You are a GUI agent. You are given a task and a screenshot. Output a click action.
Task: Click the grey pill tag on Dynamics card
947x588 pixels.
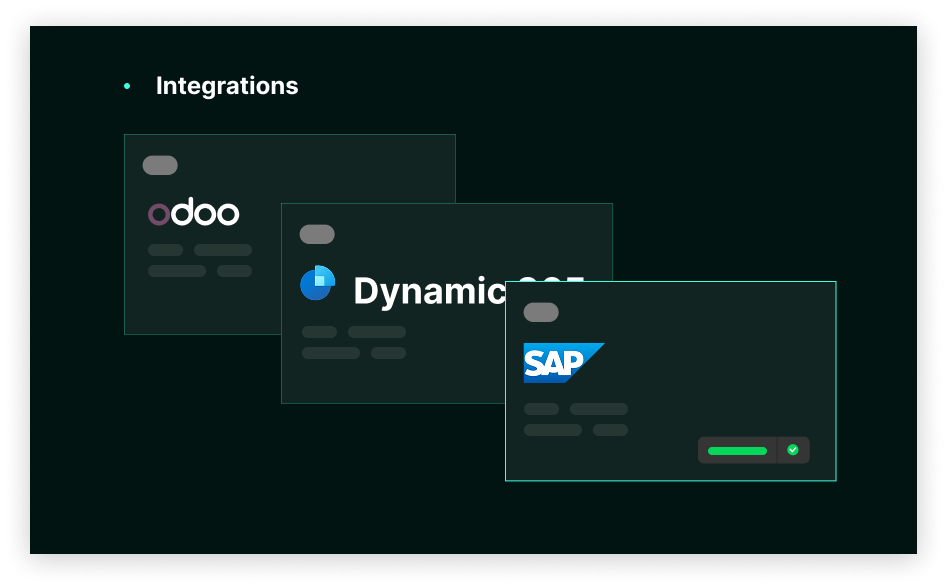coord(317,234)
